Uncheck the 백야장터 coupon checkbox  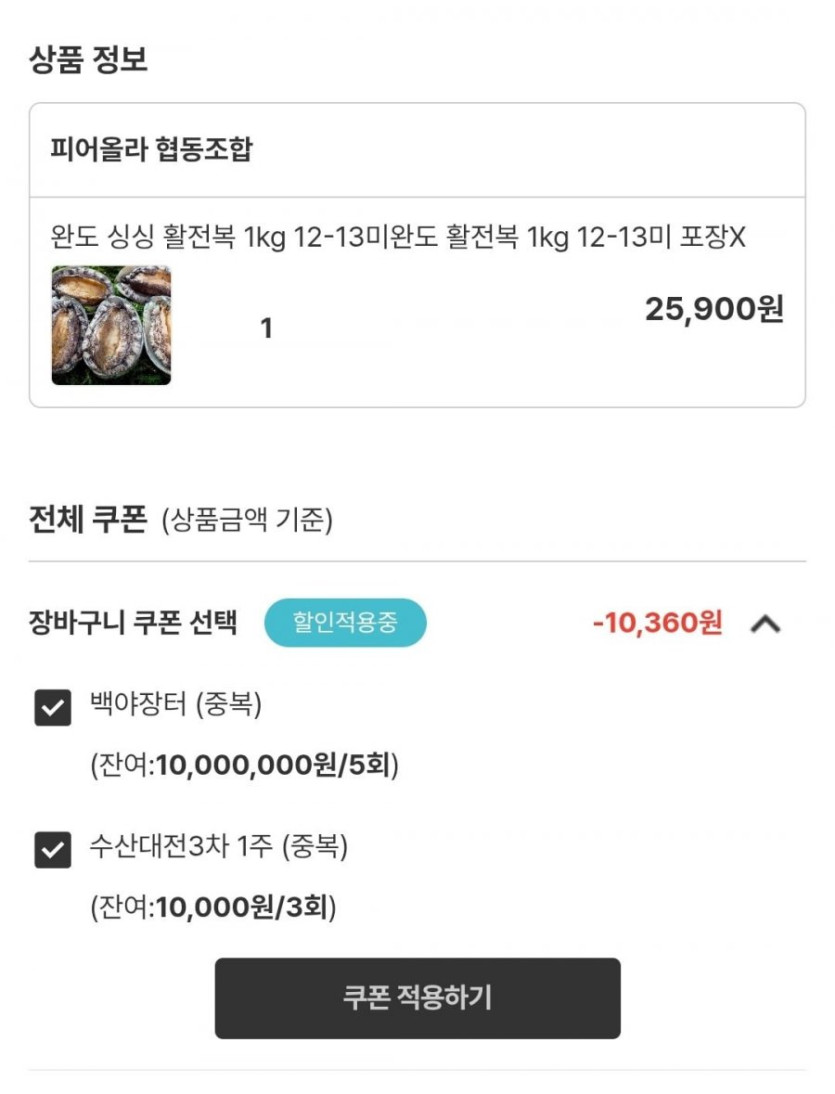[53, 708]
